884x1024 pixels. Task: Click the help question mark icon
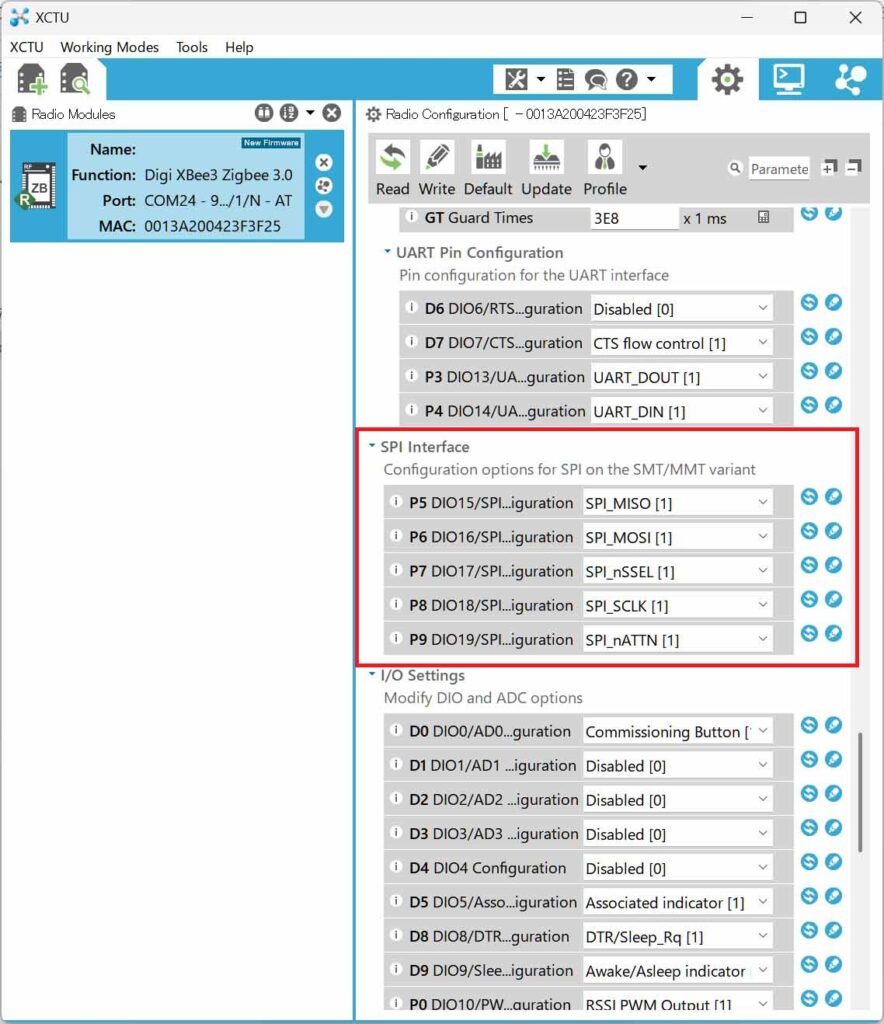tap(627, 80)
